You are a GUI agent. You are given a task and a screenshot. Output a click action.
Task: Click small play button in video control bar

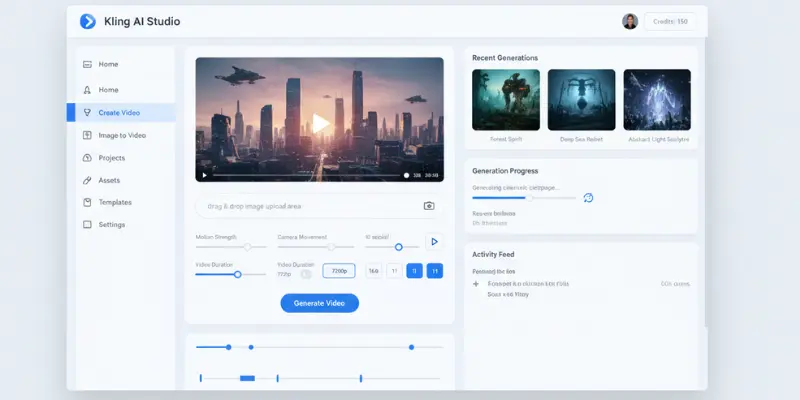coord(205,175)
